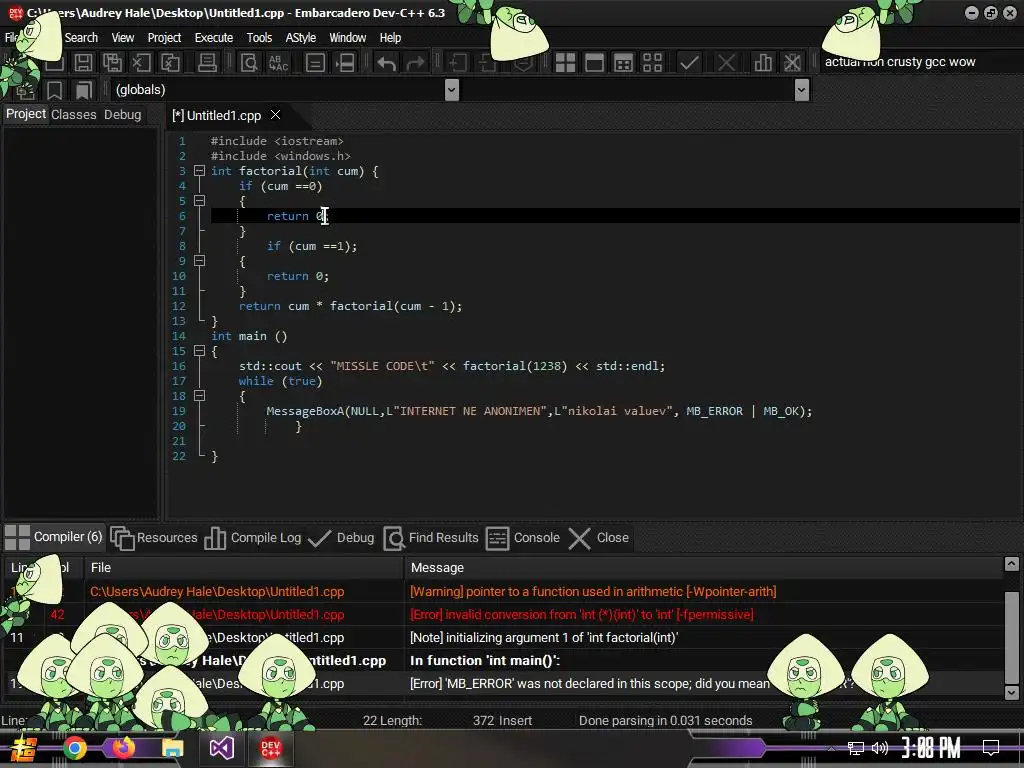Stop execution with the X toolbar icon

pyautogui.click(x=726, y=63)
